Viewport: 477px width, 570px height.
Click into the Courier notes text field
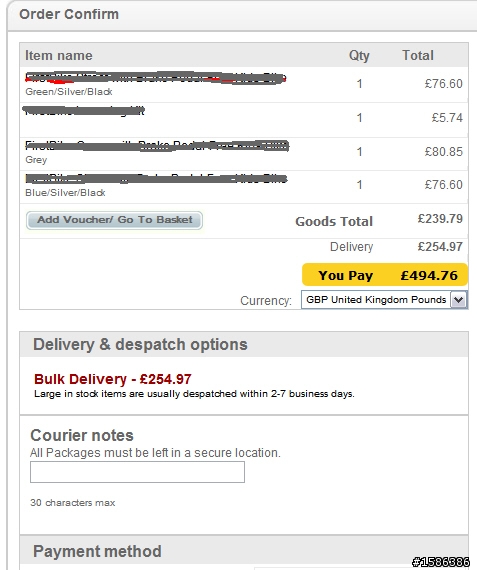(x=137, y=472)
